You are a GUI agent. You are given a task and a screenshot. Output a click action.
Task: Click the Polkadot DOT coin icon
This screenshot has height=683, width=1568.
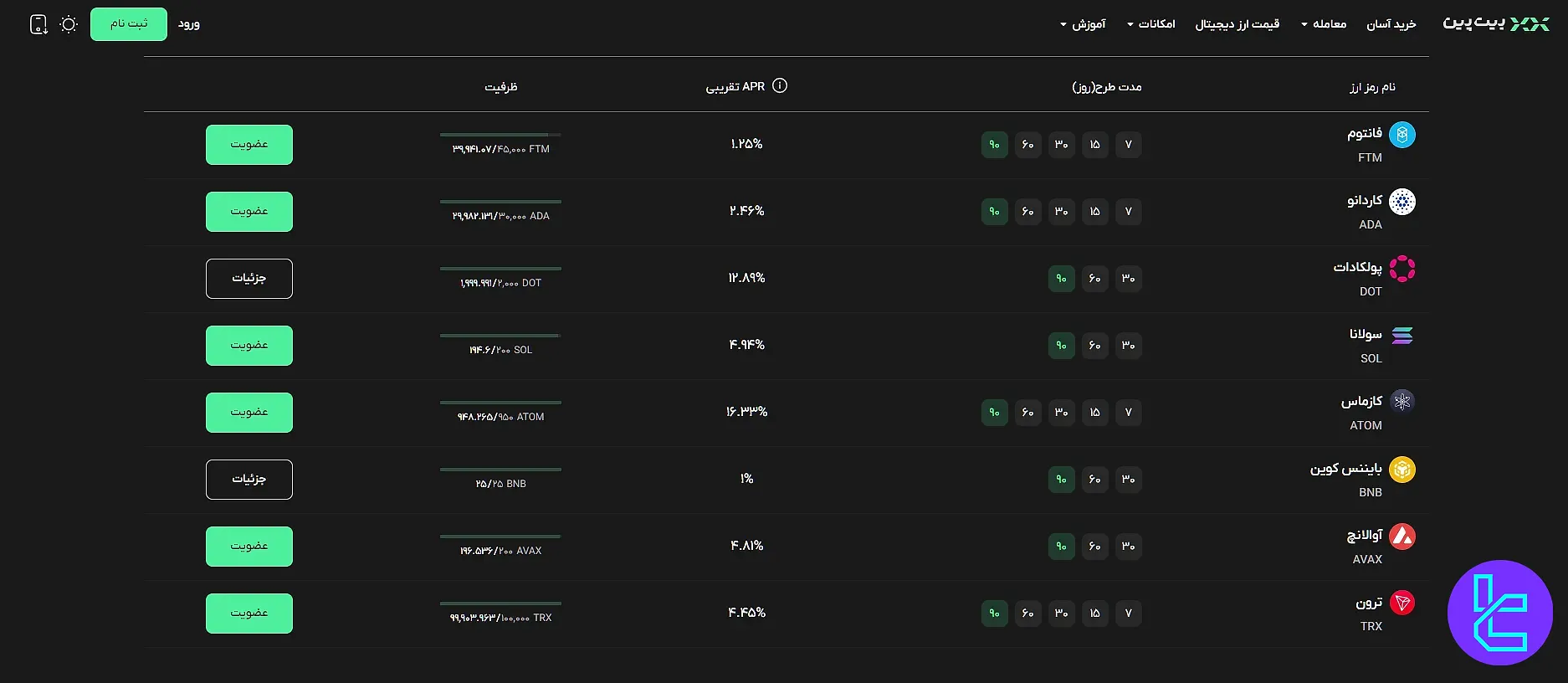[x=1402, y=269]
